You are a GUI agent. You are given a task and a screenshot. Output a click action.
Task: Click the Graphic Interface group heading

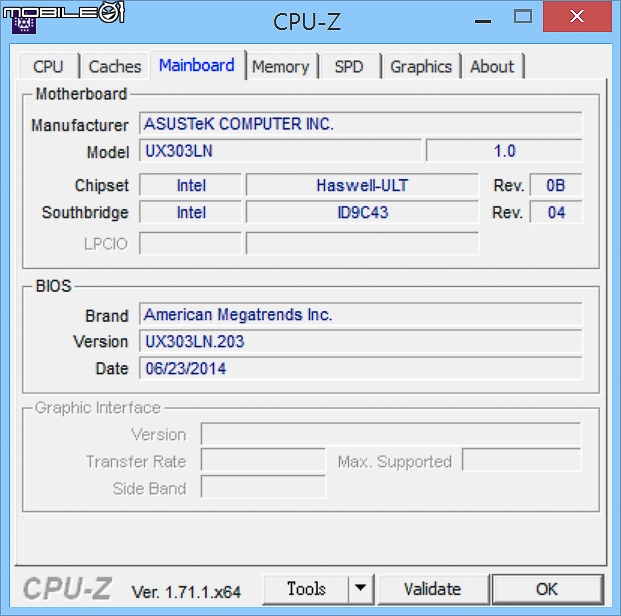coord(97,408)
